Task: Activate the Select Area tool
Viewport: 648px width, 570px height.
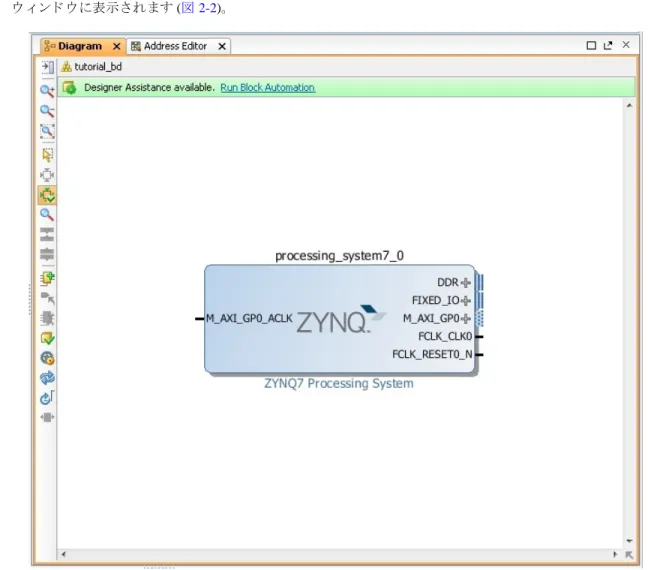Action: (47, 155)
